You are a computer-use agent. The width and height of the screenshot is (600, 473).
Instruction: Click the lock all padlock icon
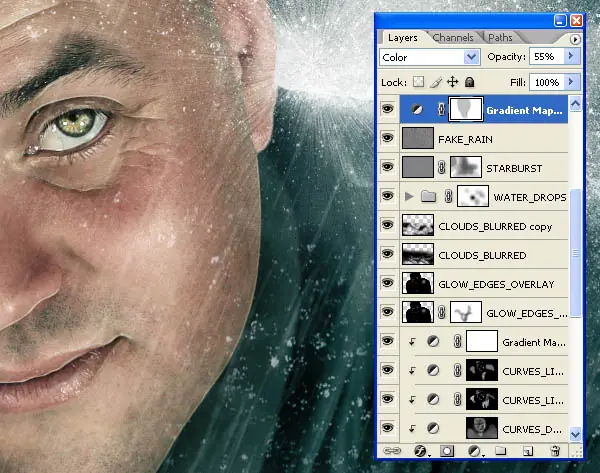point(470,82)
